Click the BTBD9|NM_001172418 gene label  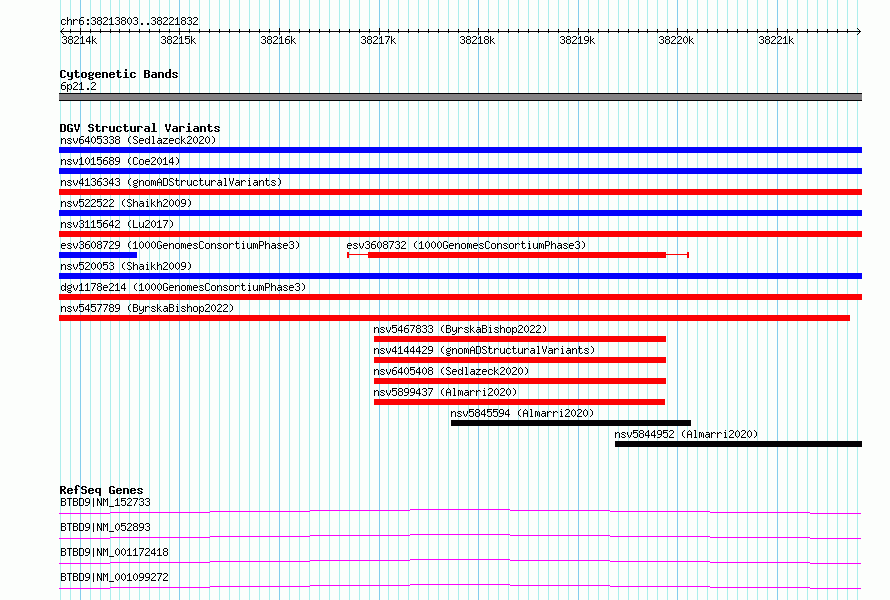114,552
